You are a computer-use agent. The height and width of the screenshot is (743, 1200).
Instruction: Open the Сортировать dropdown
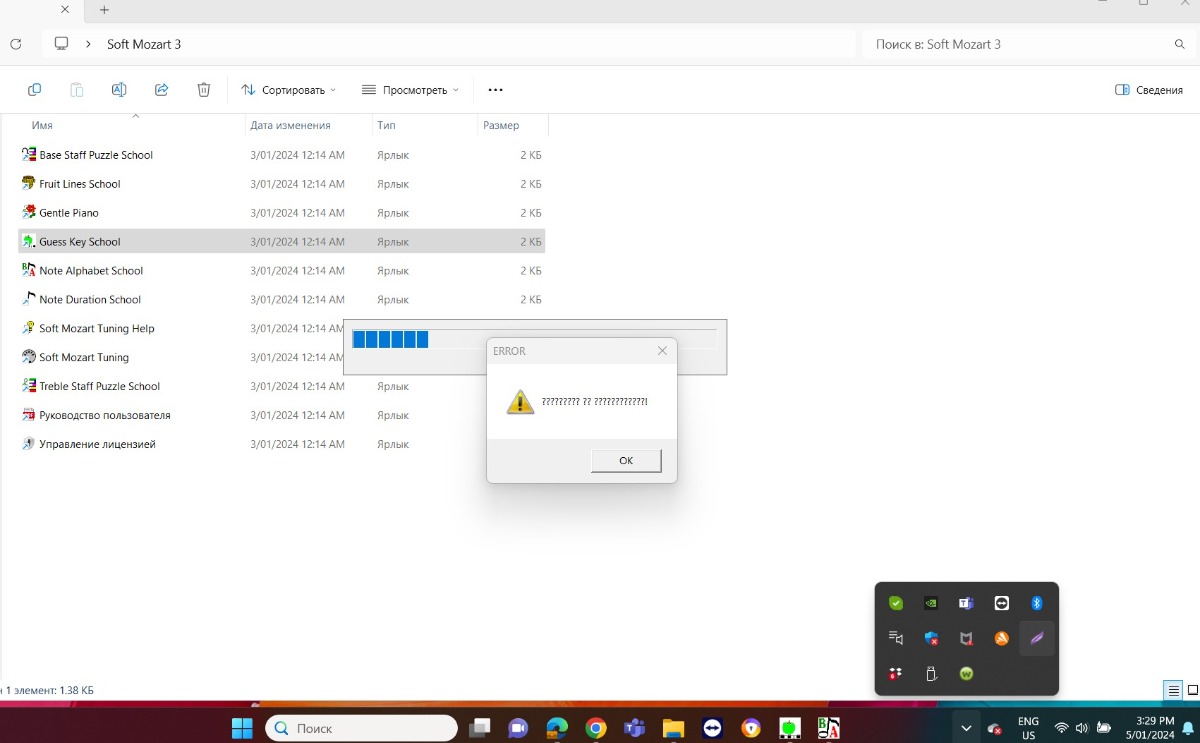pyautogui.click(x=288, y=90)
